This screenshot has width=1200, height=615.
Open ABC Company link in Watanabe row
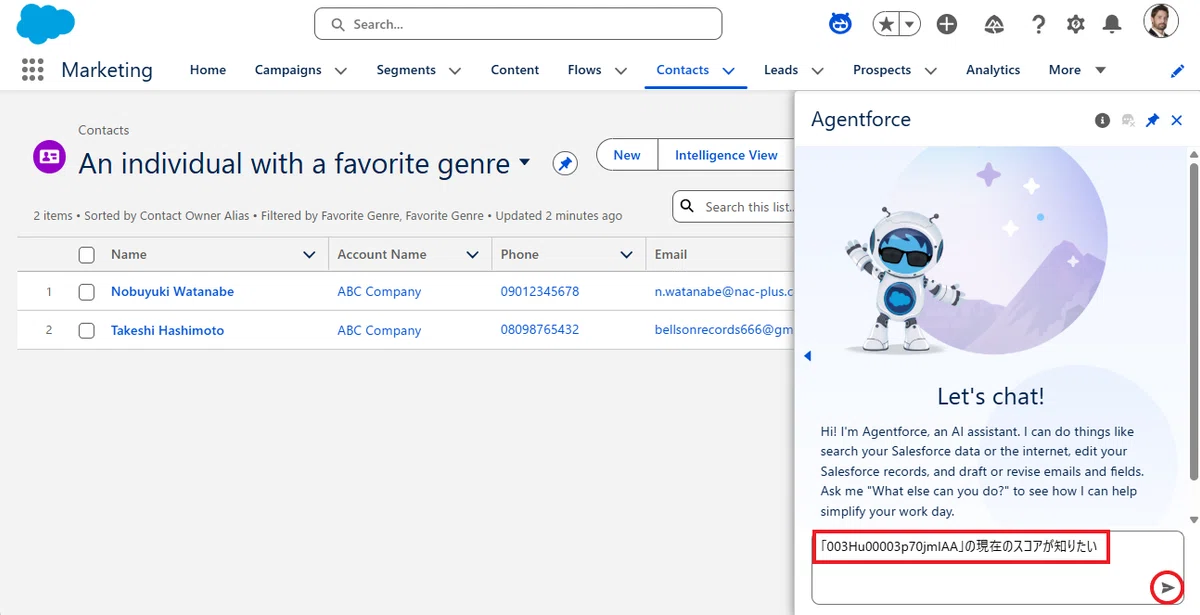point(379,292)
